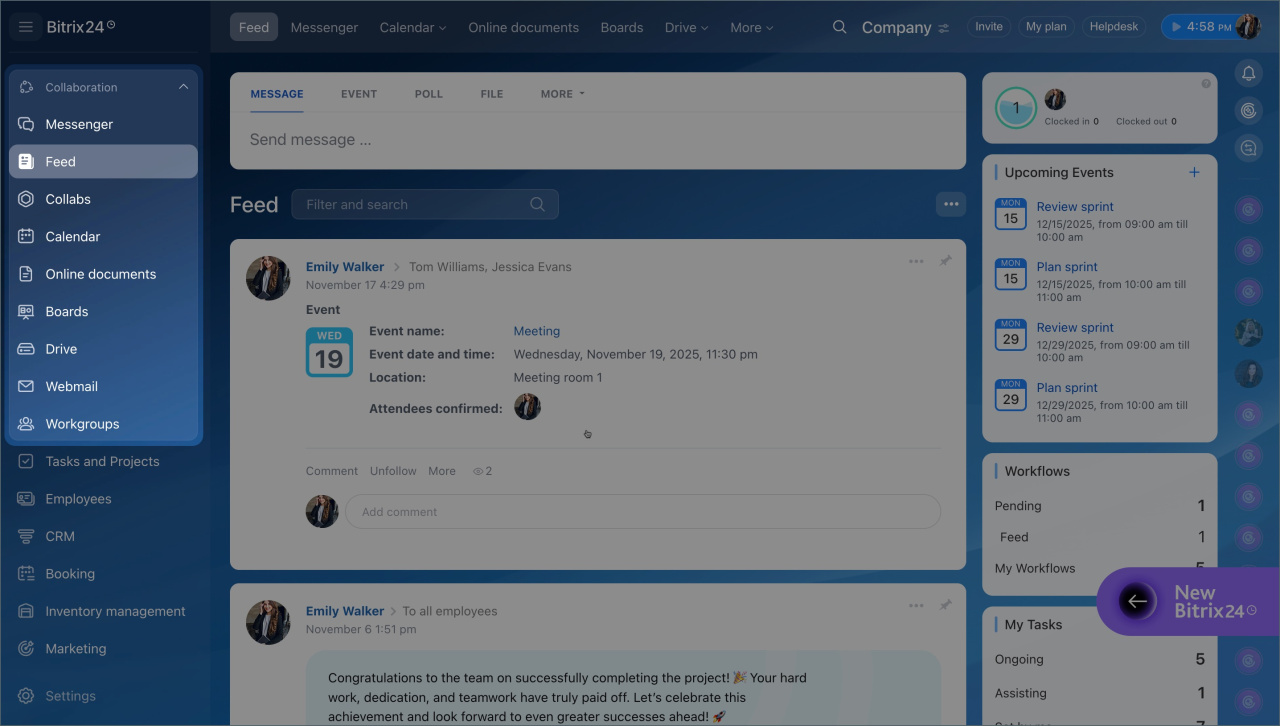This screenshot has height=726, width=1280.
Task: Open the notifications bell icon
Action: tap(1248, 73)
